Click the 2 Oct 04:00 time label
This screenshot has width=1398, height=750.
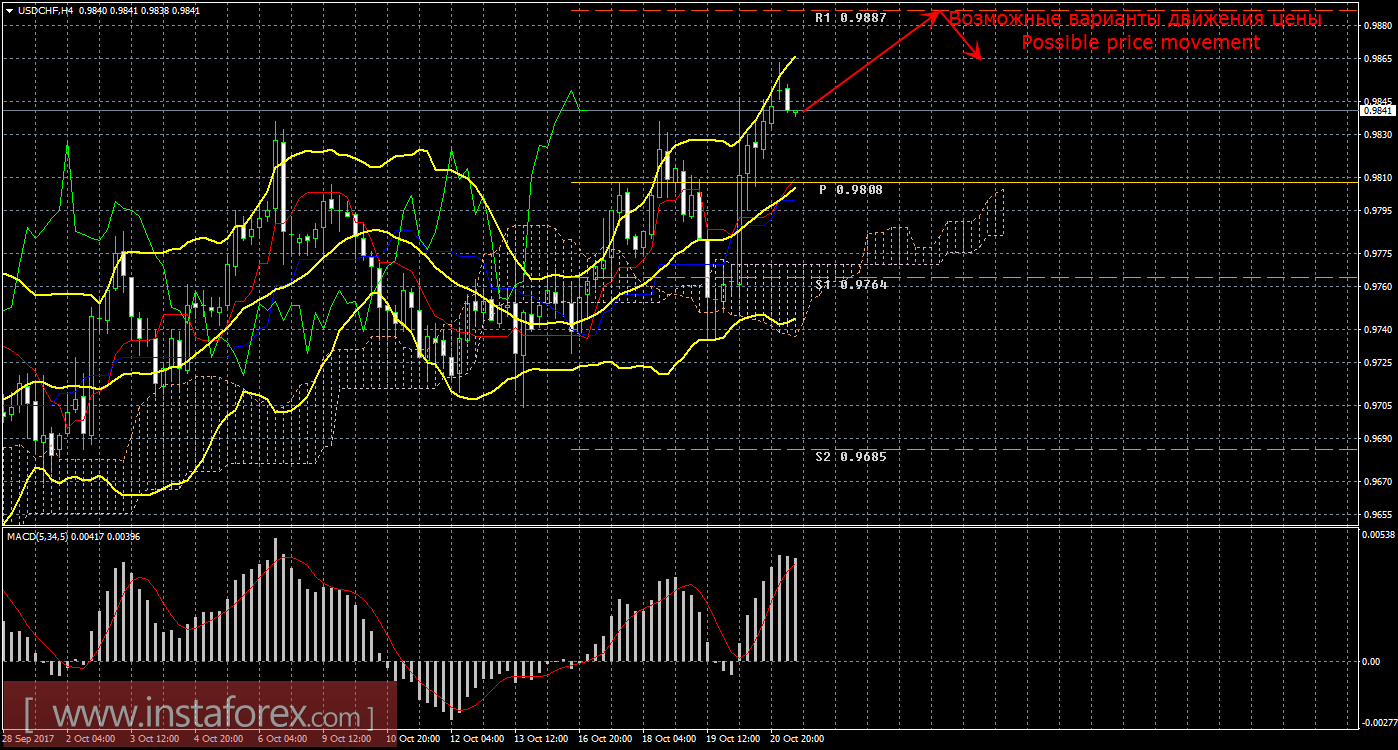(x=91, y=739)
